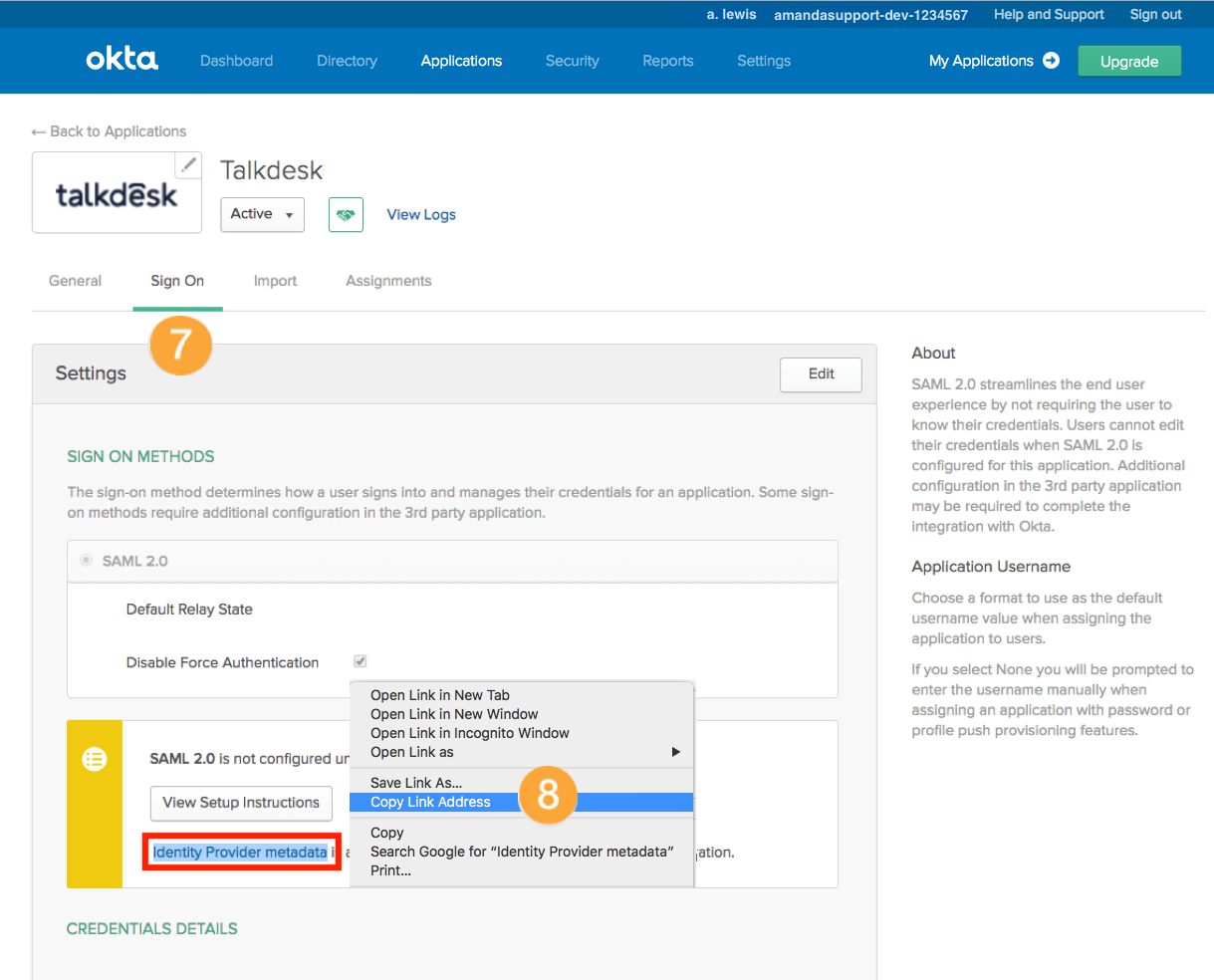This screenshot has width=1214, height=980.
Task: Select Copy Link Address from context menu
Action: (x=522, y=802)
